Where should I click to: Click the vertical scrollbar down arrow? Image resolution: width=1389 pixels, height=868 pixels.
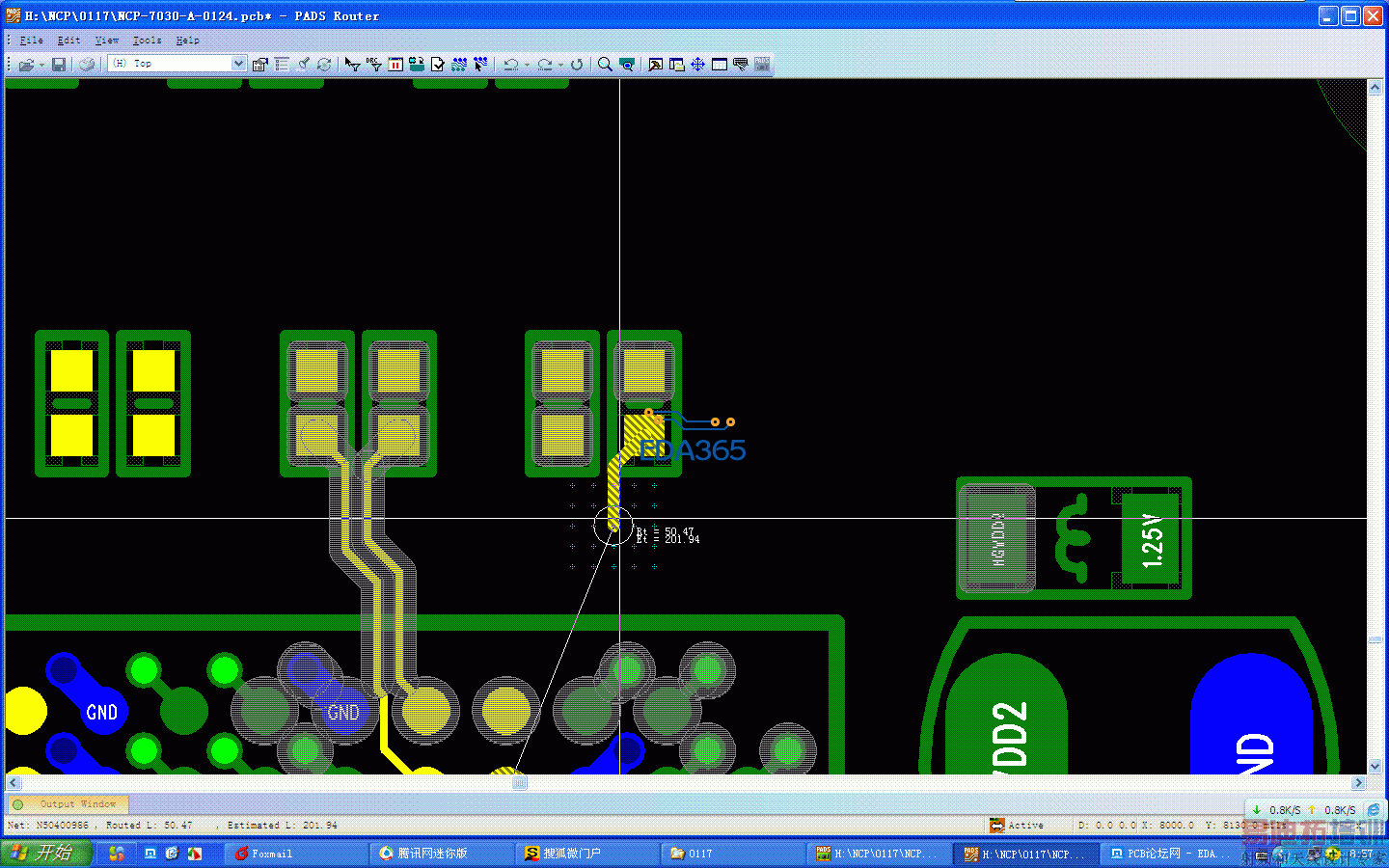pos(1375,767)
